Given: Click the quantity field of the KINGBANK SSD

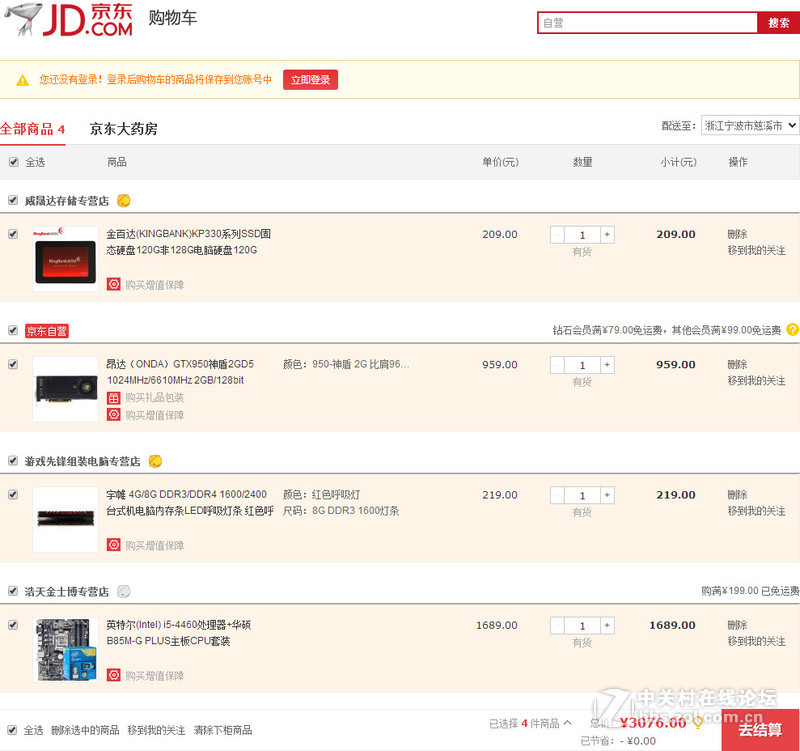Looking at the screenshot, I should pyautogui.click(x=582, y=235).
